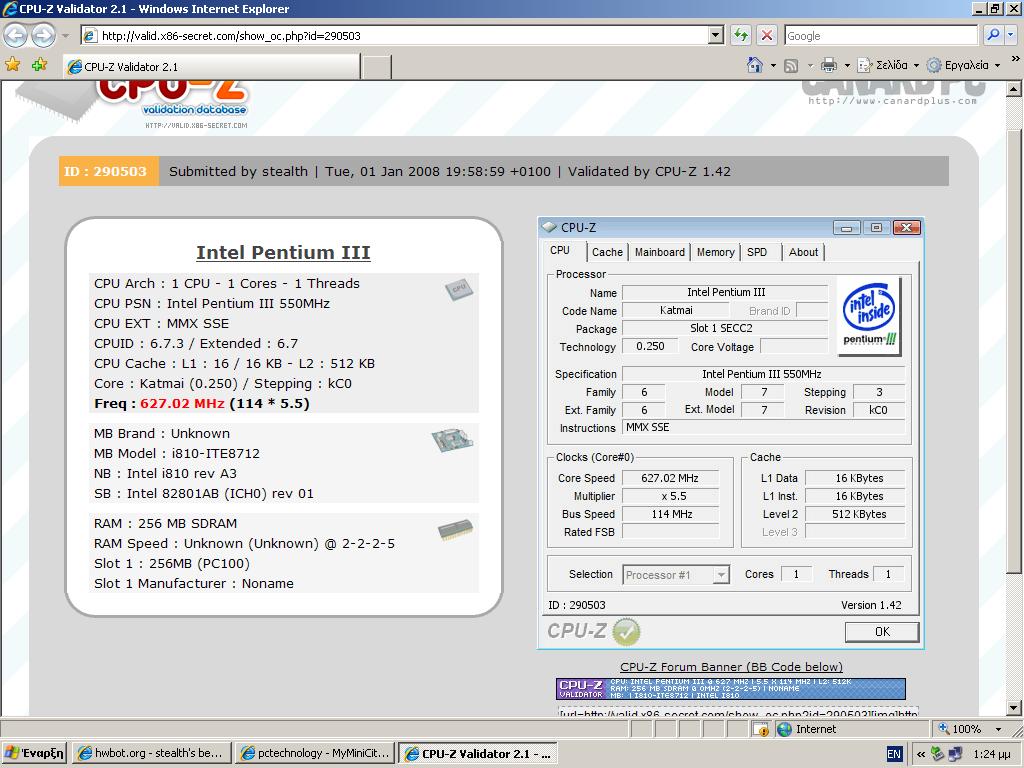Switch to the pctechnology taskbar window

click(315, 753)
